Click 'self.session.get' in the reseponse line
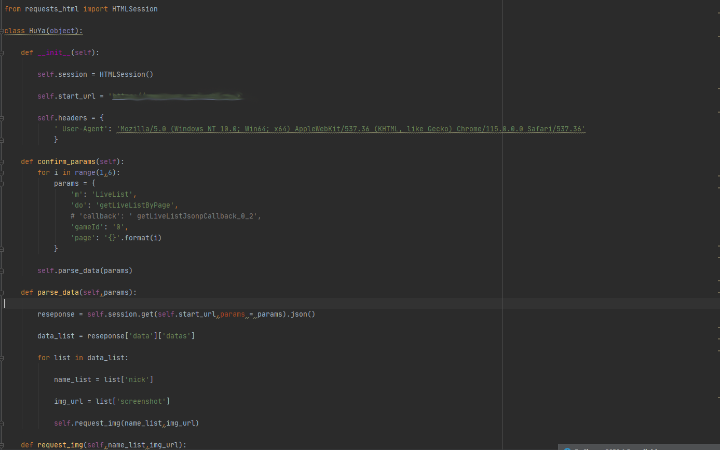Image resolution: width=720 pixels, height=450 pixels. point(120,315)
